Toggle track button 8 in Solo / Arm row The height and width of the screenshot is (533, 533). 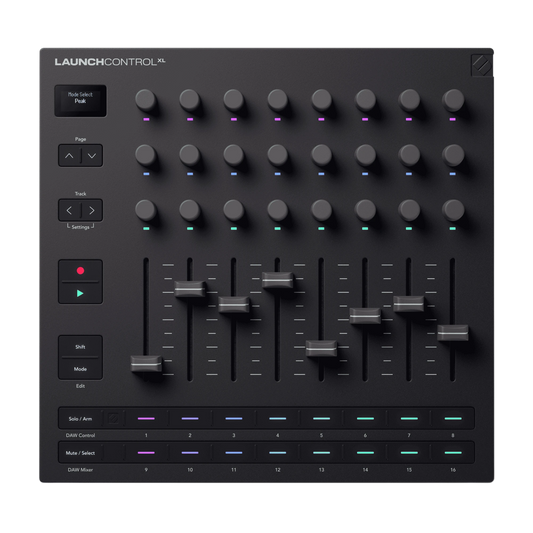pos(453,418)
